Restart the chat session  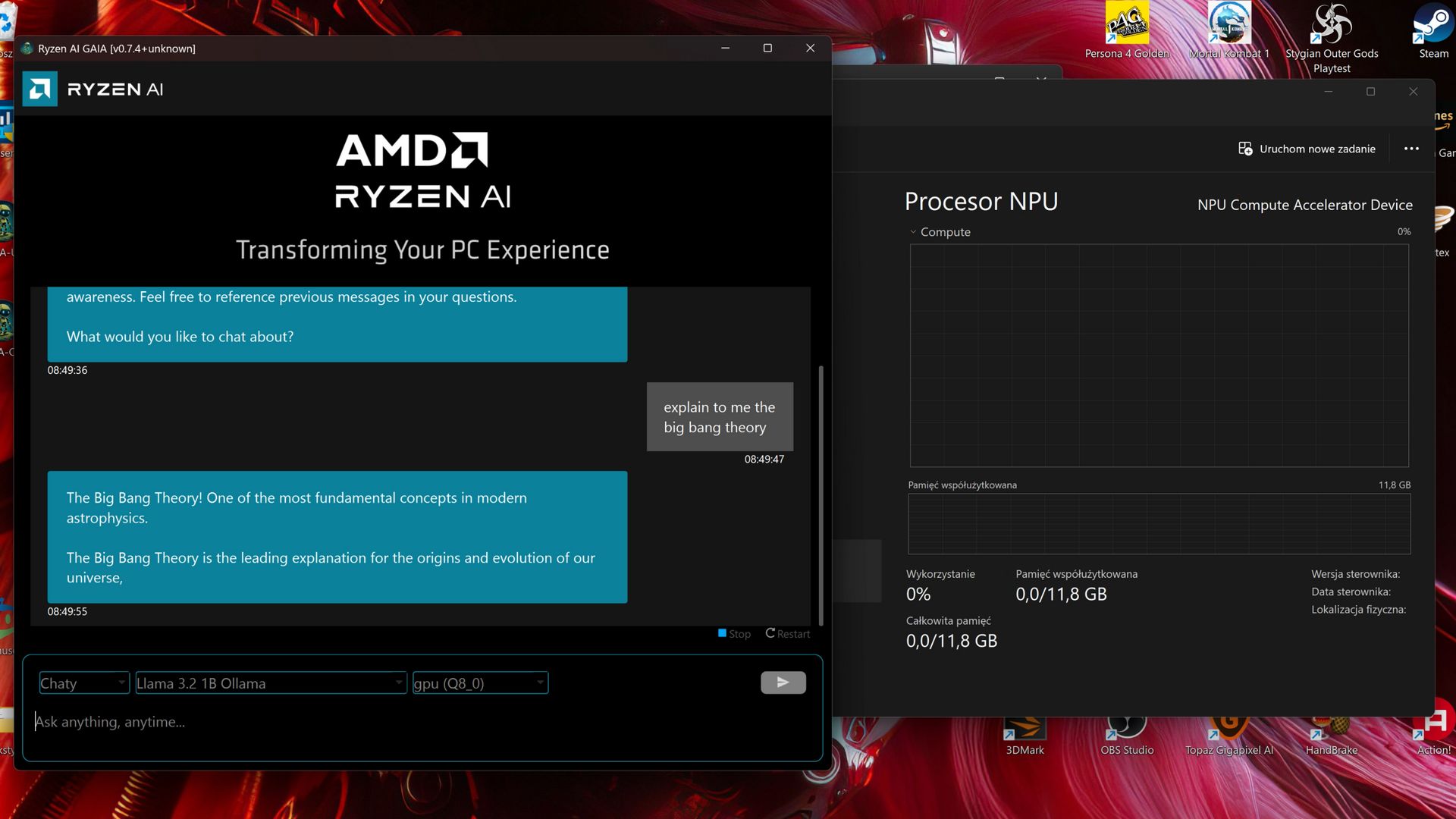point(788,634)
